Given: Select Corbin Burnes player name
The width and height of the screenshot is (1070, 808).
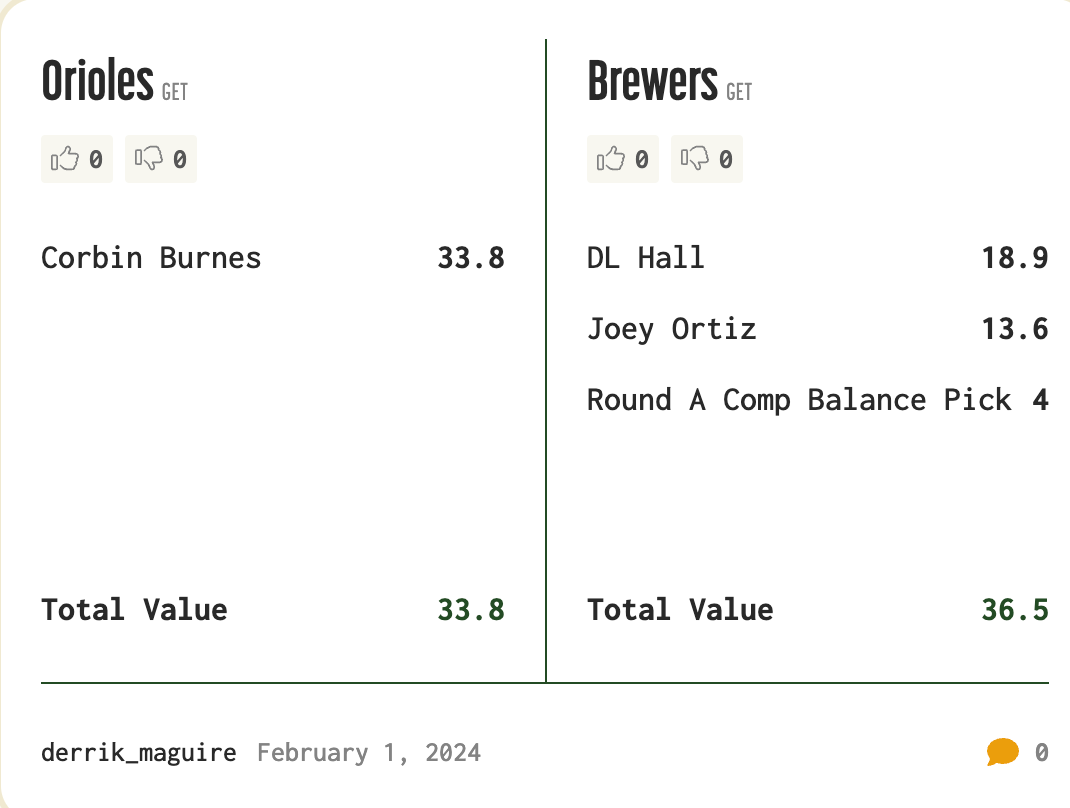Looking at the screenshot, I should [x=151, y=258].
